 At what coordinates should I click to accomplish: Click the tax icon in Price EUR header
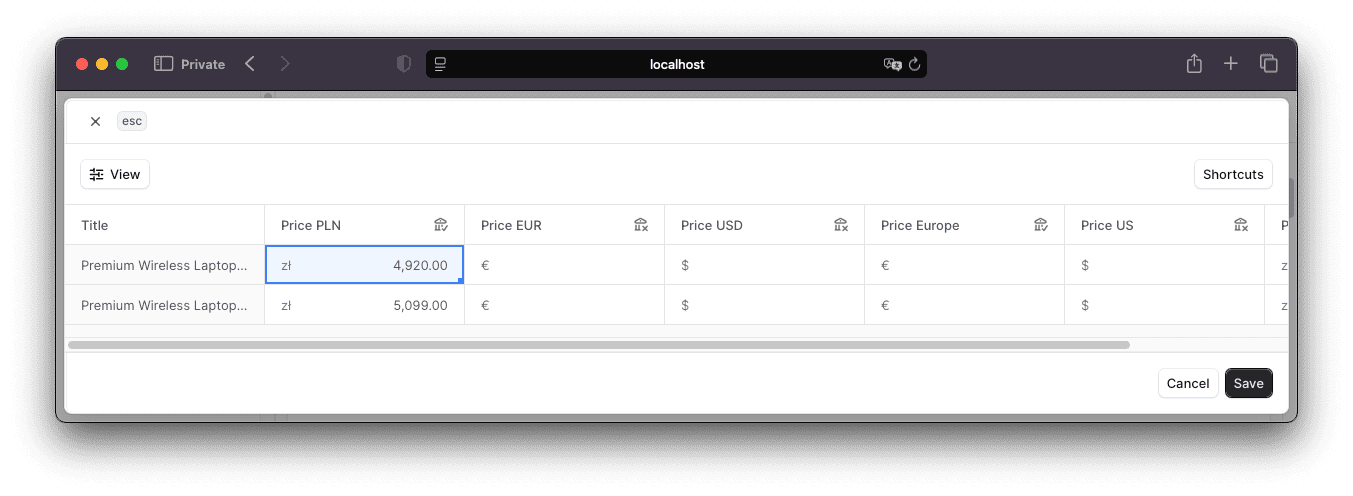pos(641,225)
